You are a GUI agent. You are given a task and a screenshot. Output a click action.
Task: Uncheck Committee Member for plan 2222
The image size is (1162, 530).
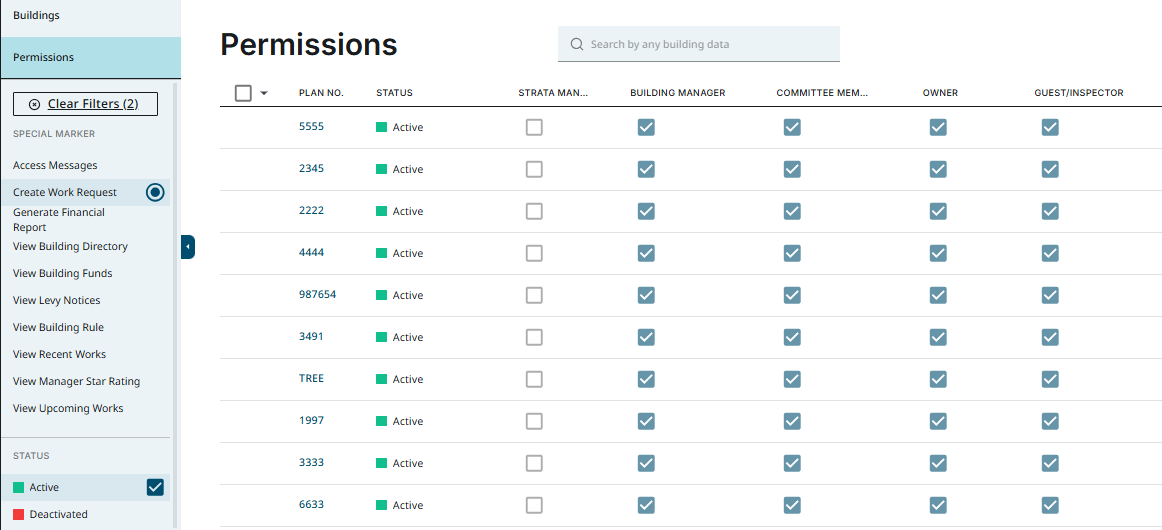[792, 211]
